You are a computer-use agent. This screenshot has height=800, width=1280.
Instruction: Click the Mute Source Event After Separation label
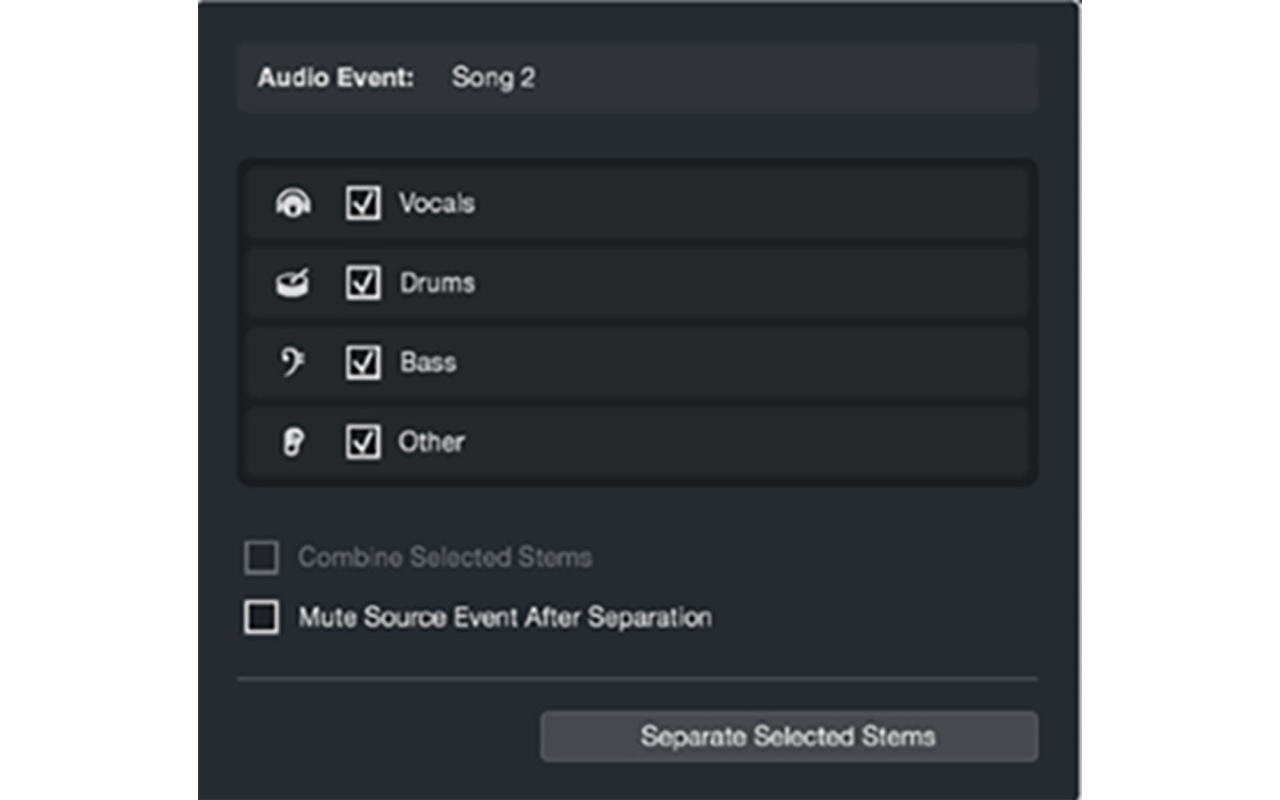pos(503,618)
